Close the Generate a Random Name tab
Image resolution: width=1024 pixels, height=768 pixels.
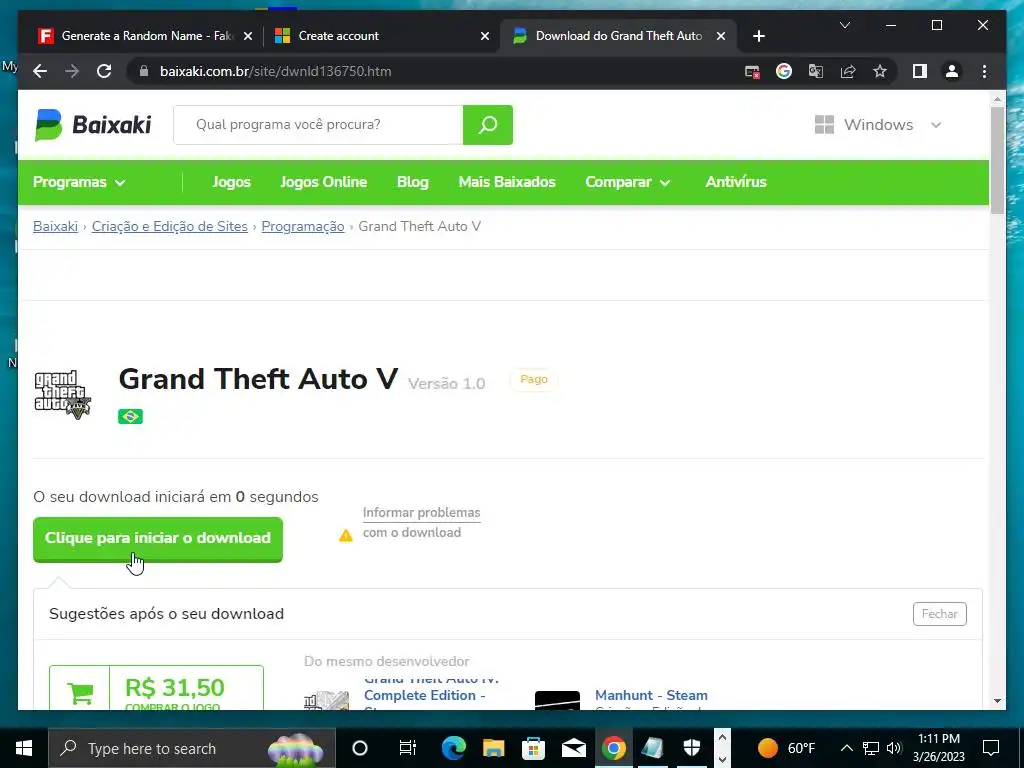(248, 36)
